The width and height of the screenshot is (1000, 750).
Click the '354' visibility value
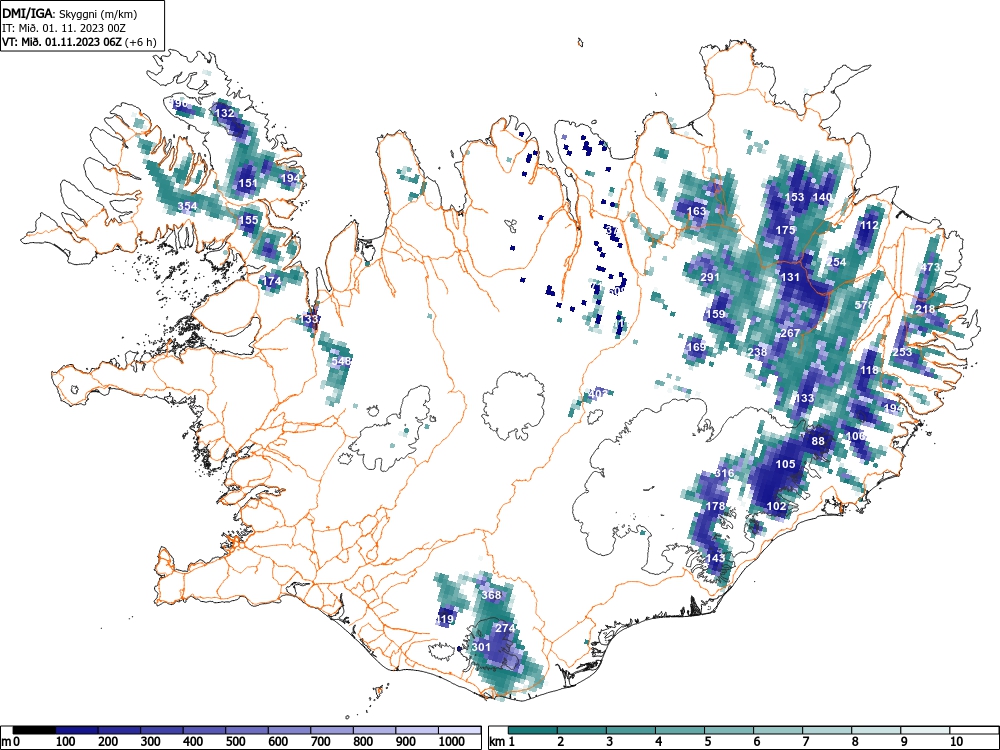coord(187,206)
